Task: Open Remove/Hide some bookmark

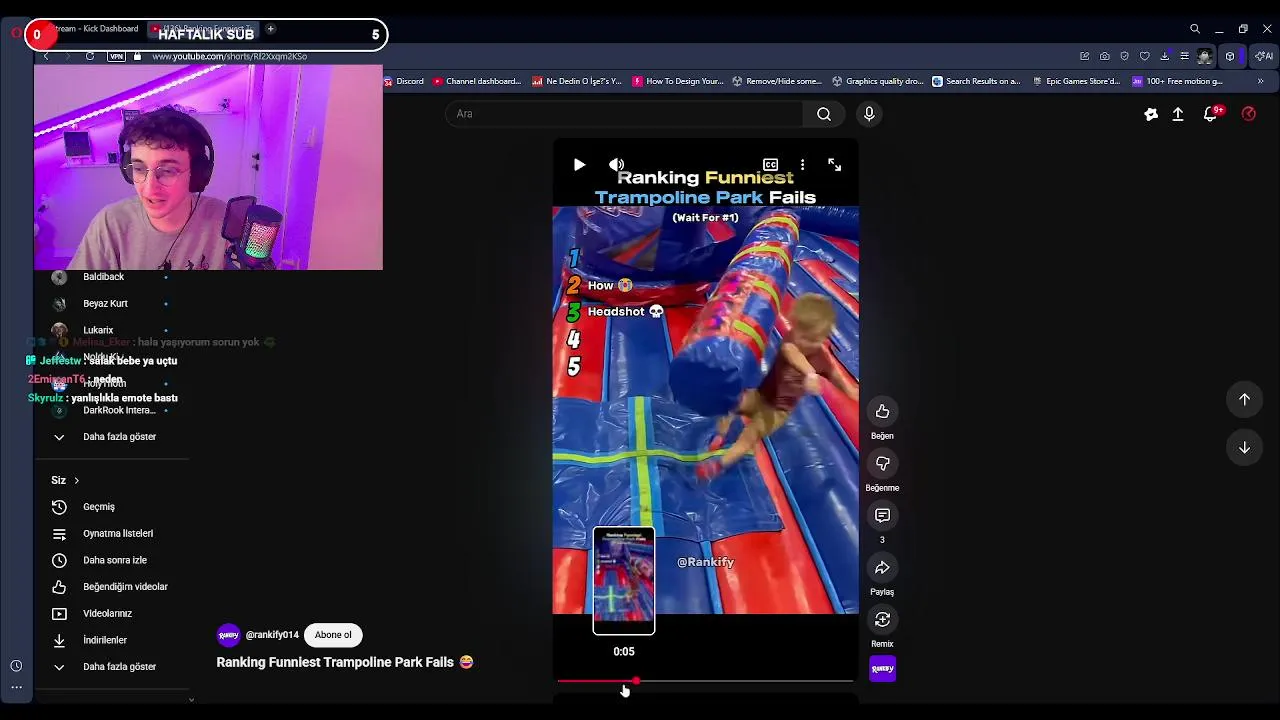Action: click(777, 81)
